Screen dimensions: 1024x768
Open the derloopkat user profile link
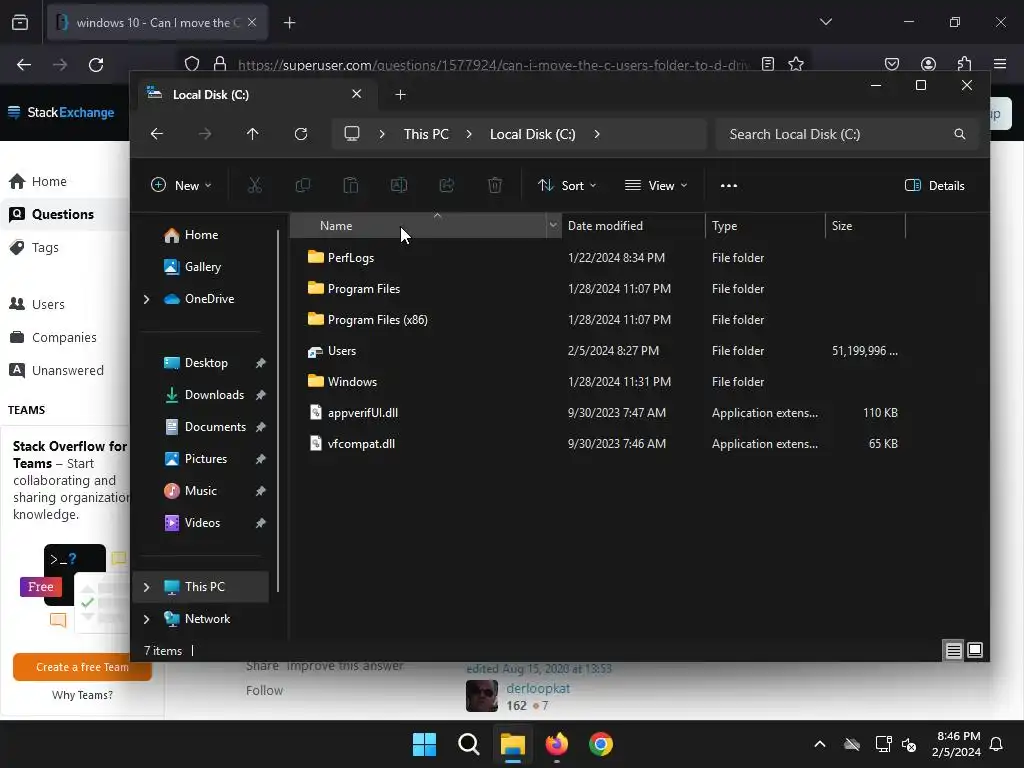point(538,688)
